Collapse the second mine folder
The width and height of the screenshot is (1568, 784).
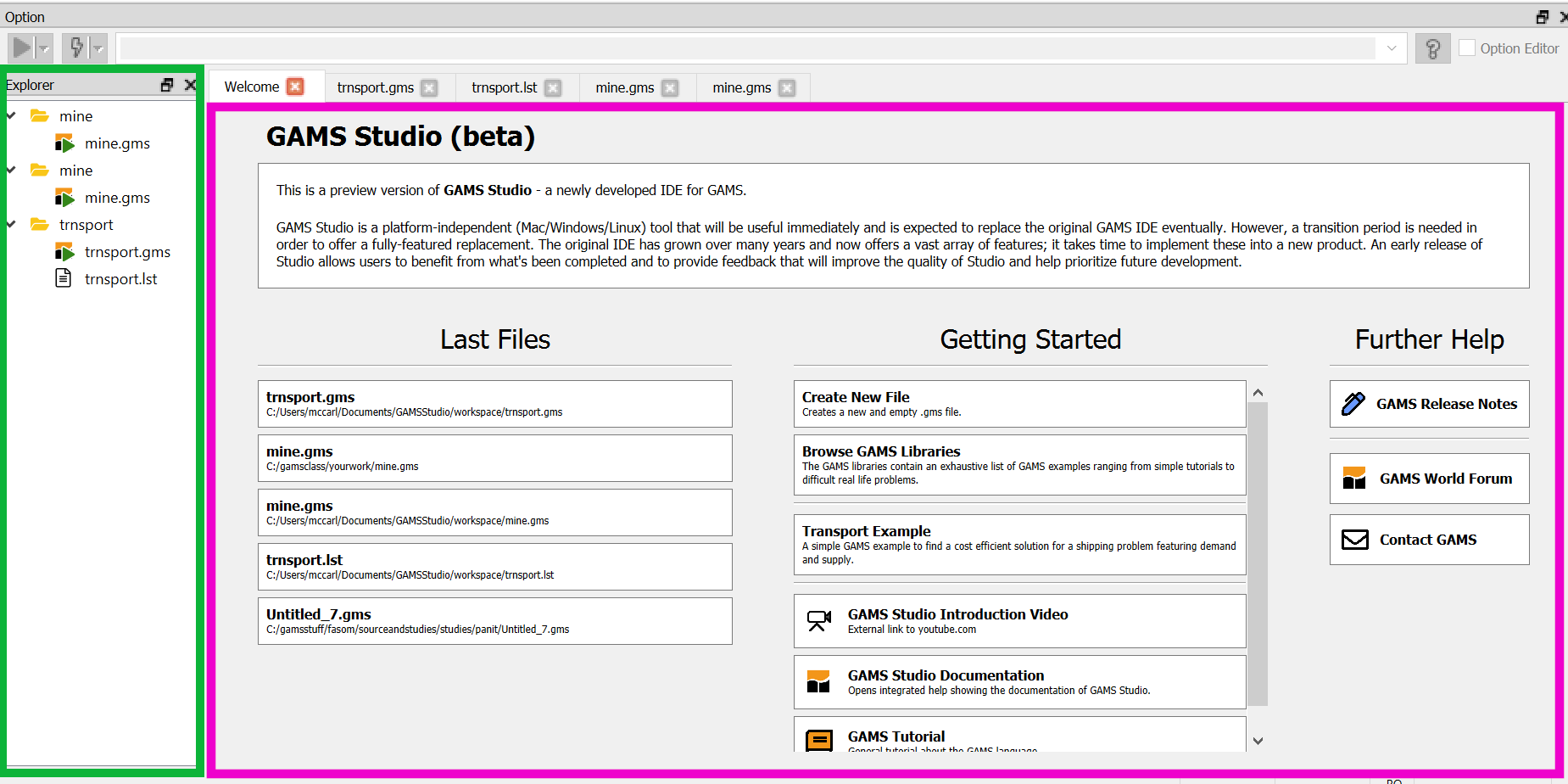12,170
